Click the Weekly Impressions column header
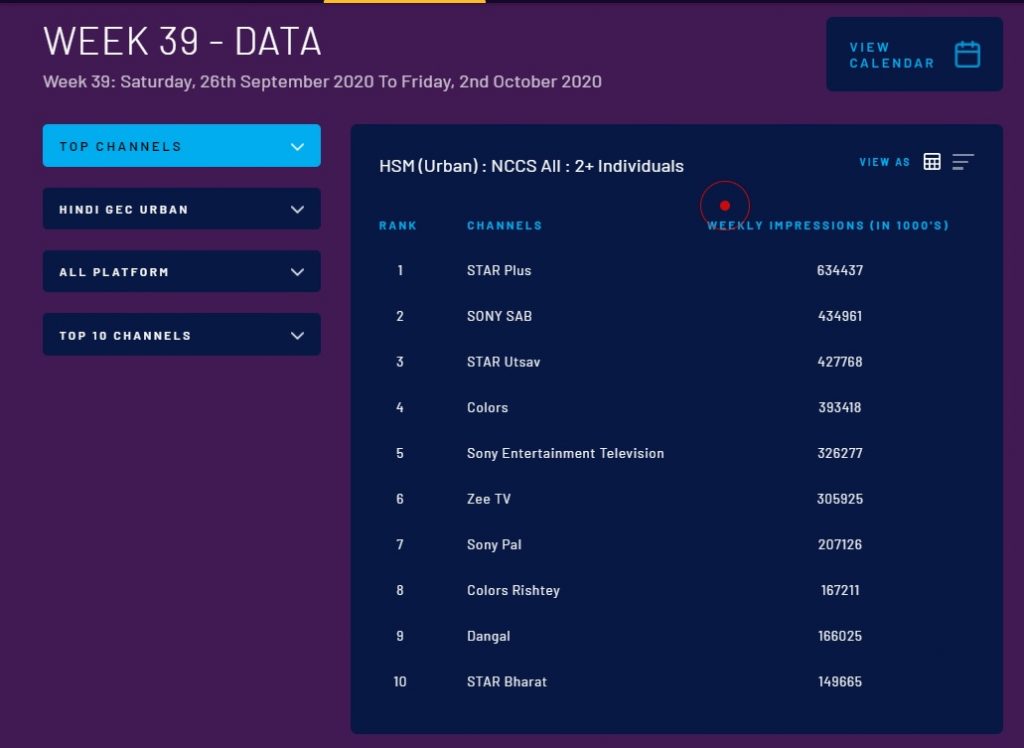The image size is (1024, 748). [x=828, y=226]
